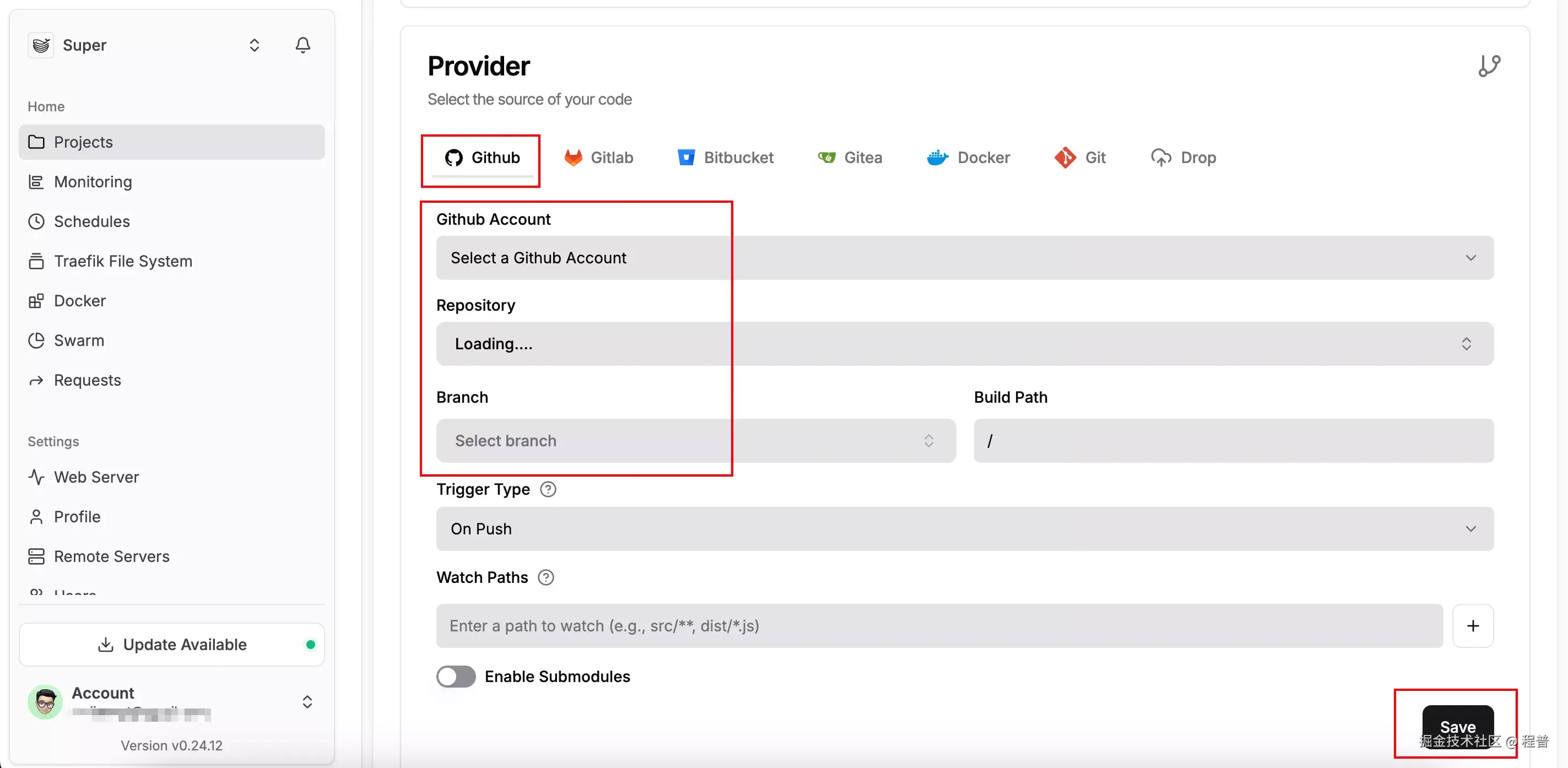The height and width of the screenshot is (768, 1568).
Task: Select the Bitbucket provider icon
Action: coord(686,157)
